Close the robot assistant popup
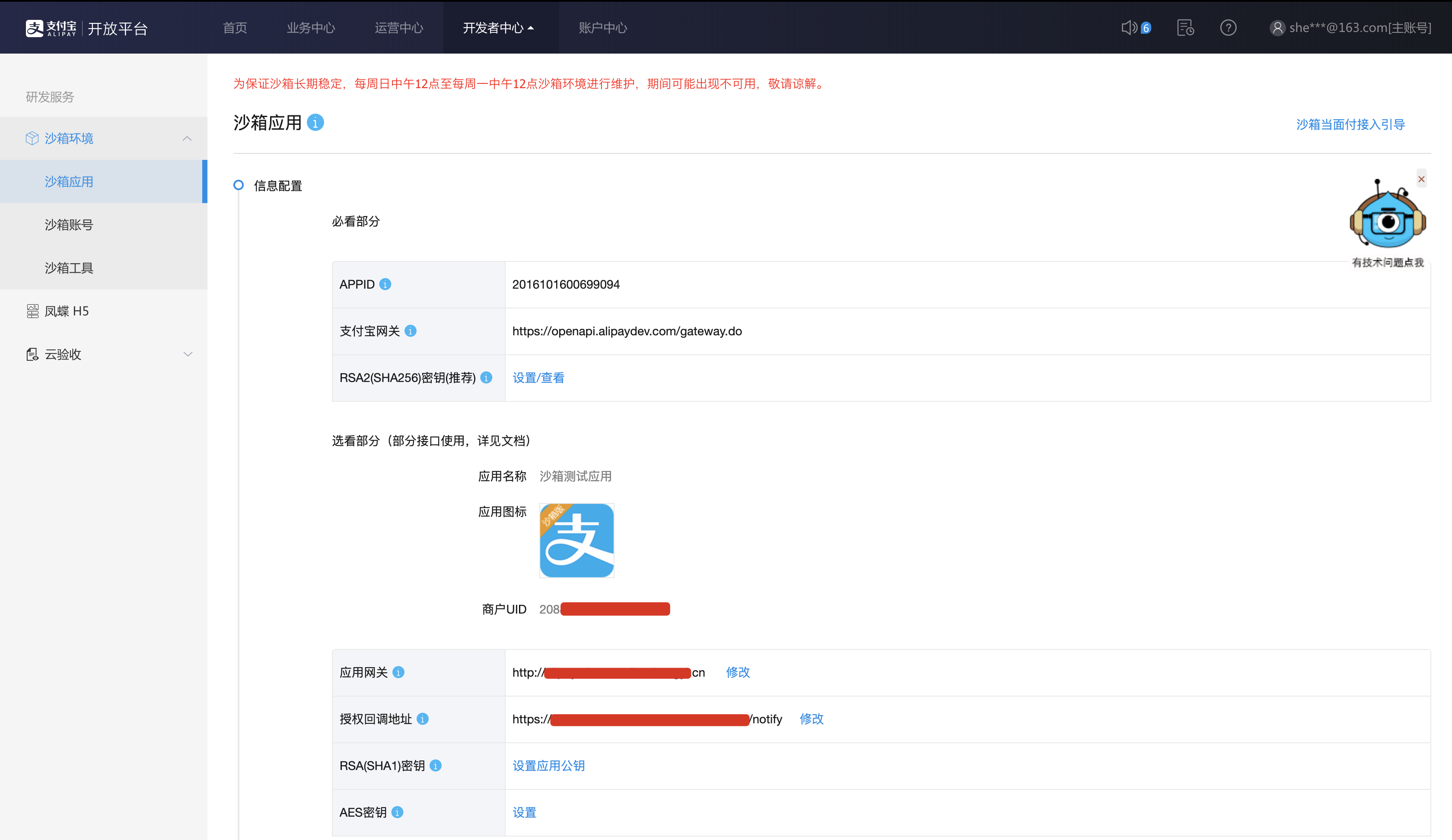 point(1421,179)
